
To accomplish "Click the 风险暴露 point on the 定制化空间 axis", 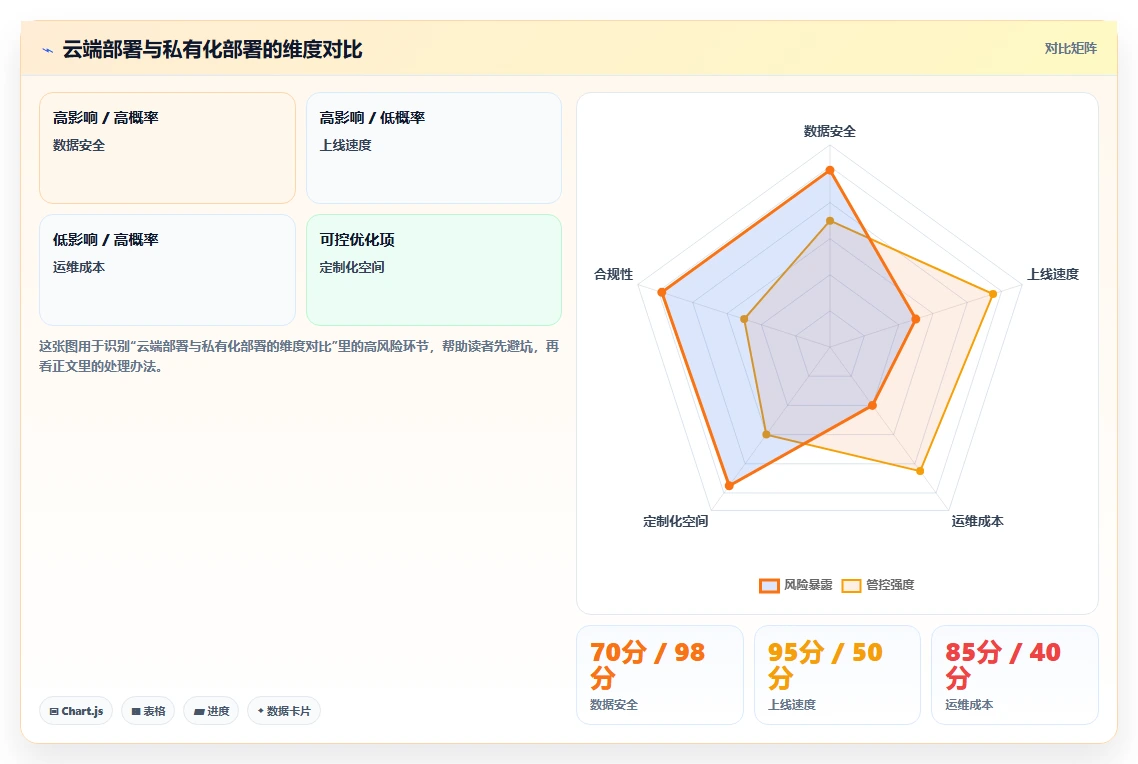I will [x=729, y=485].
